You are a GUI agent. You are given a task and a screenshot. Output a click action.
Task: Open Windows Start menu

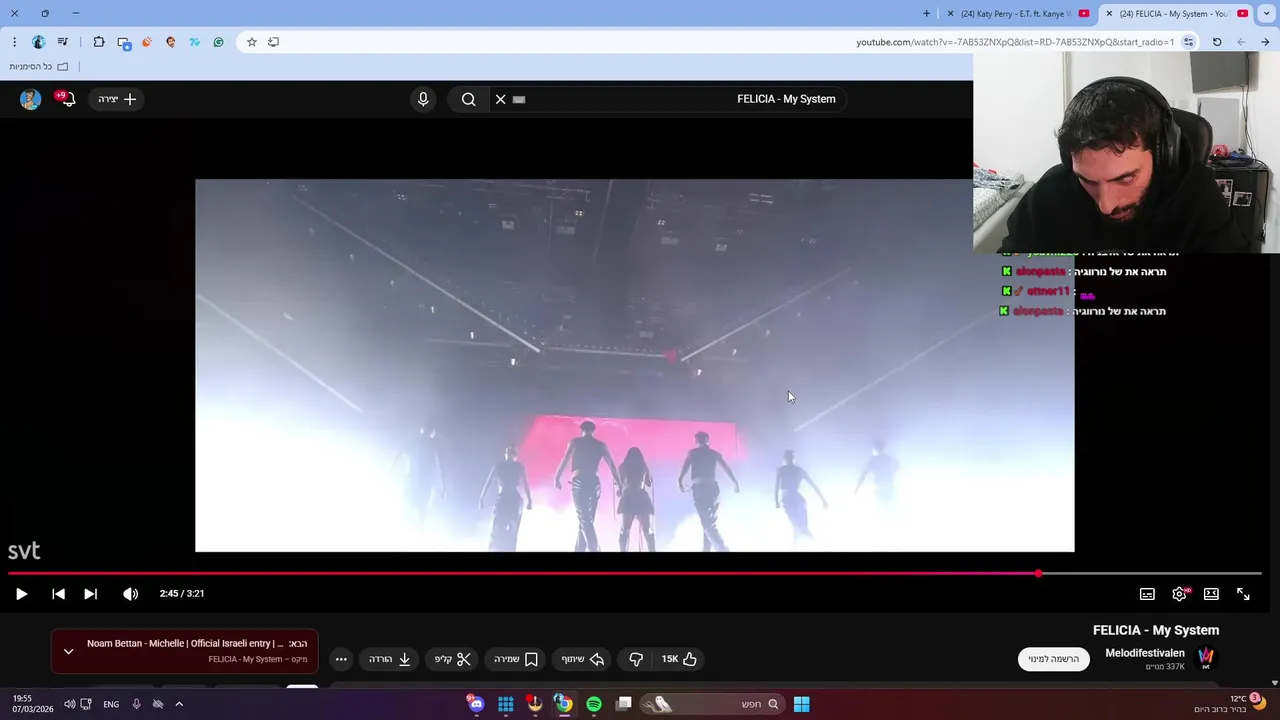click(801, 704)
